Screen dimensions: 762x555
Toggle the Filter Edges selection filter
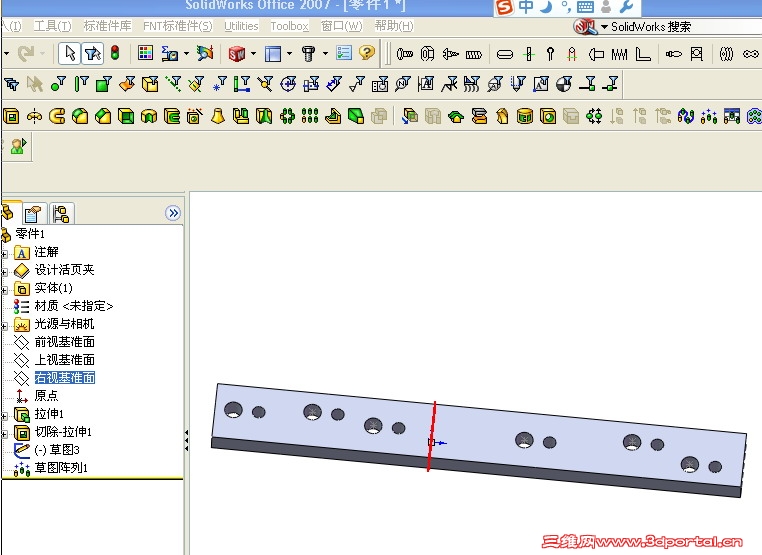pos(81,85)
